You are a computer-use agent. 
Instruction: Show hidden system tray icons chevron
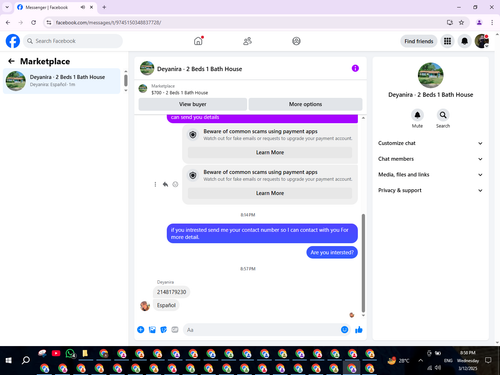[x=420, y=360]
